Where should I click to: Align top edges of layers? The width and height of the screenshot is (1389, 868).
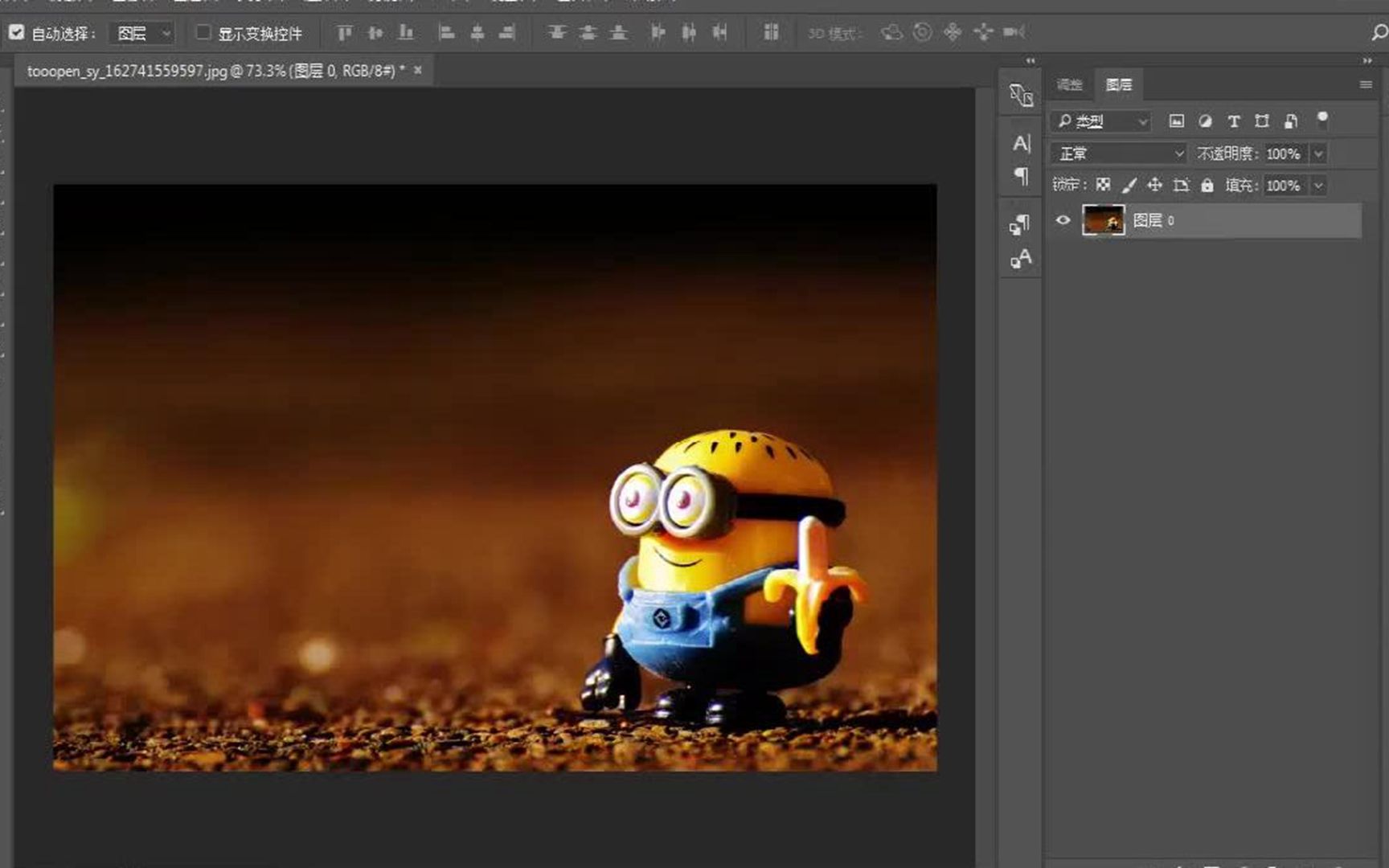(345, 32)
